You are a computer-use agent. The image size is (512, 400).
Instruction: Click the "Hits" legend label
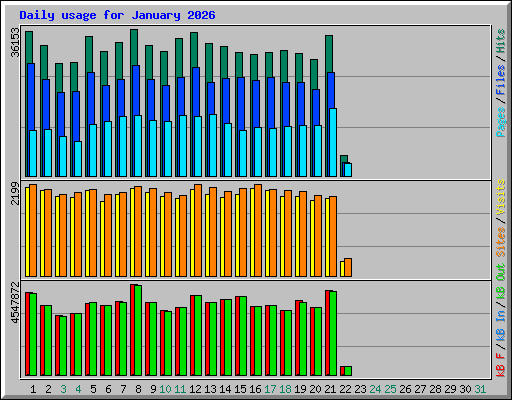click(501, 41)
